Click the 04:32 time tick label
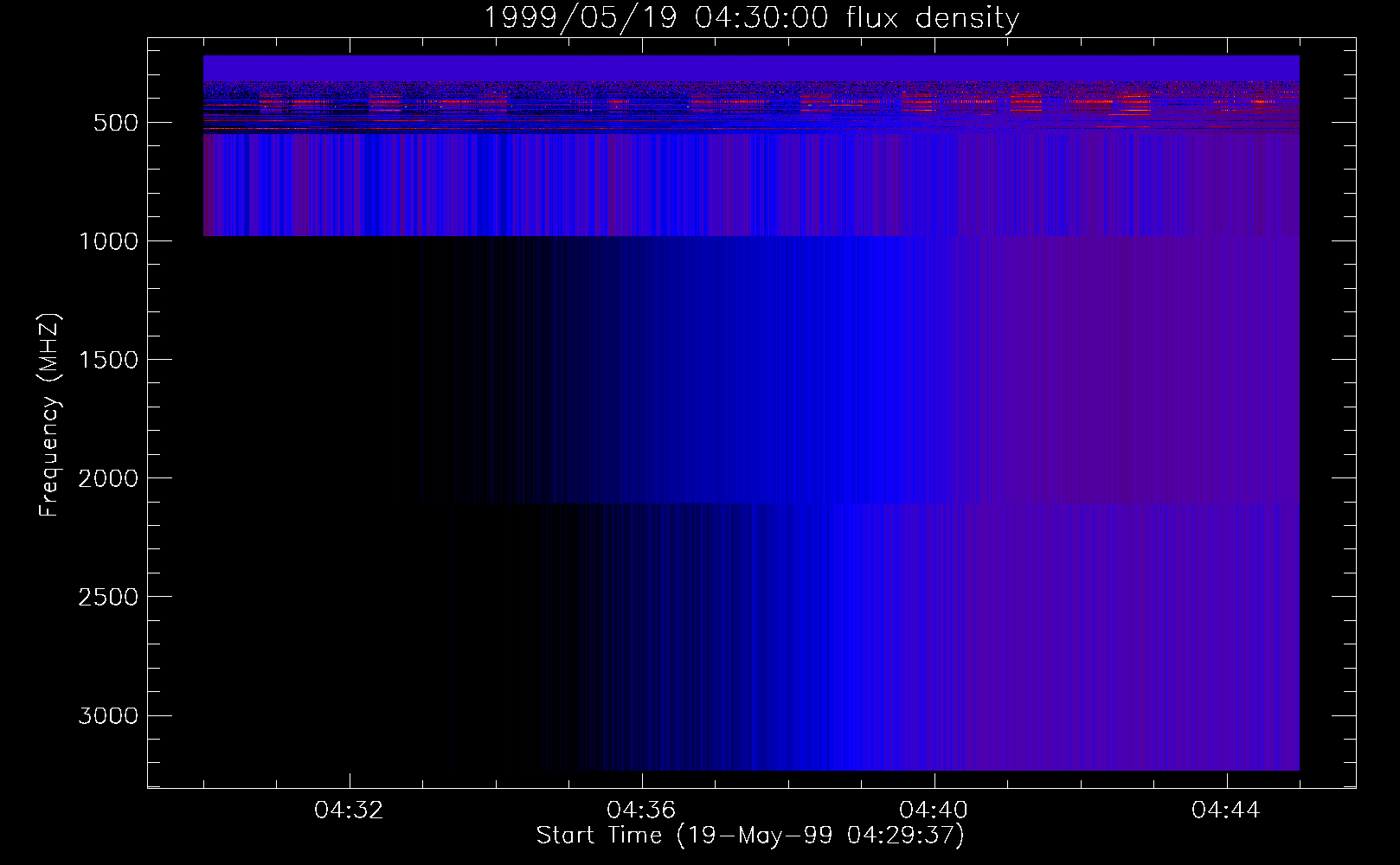Viewport: 1400px width, 865px height. click(x=350, y=811)
